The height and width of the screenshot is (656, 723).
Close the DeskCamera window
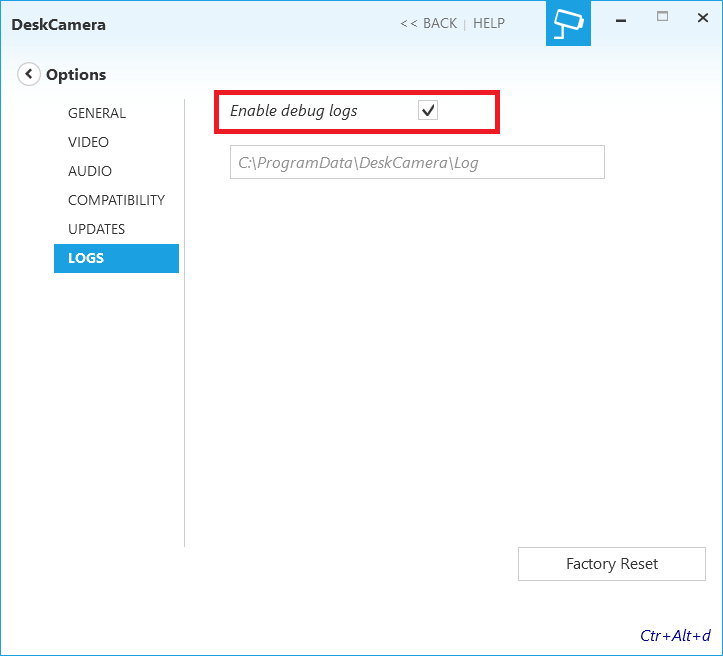pyautogui.click(x=702, y=18)
